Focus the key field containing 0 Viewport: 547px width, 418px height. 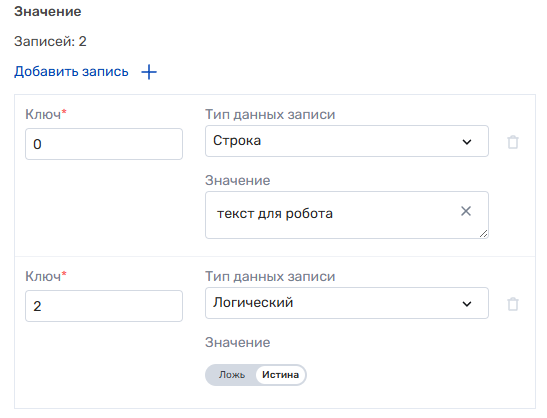coord(104,144)
